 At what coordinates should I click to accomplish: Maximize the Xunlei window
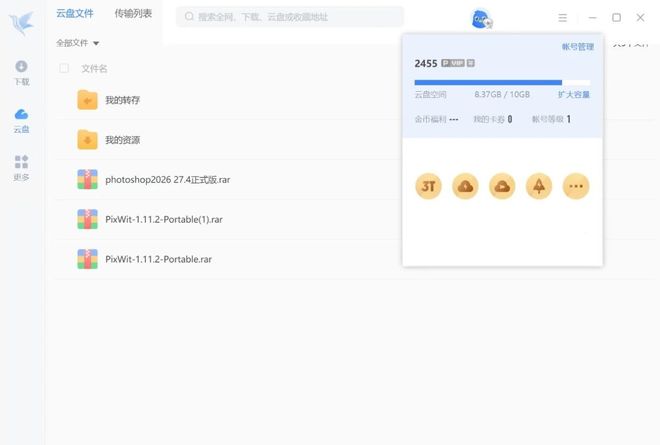coord(616,18)
